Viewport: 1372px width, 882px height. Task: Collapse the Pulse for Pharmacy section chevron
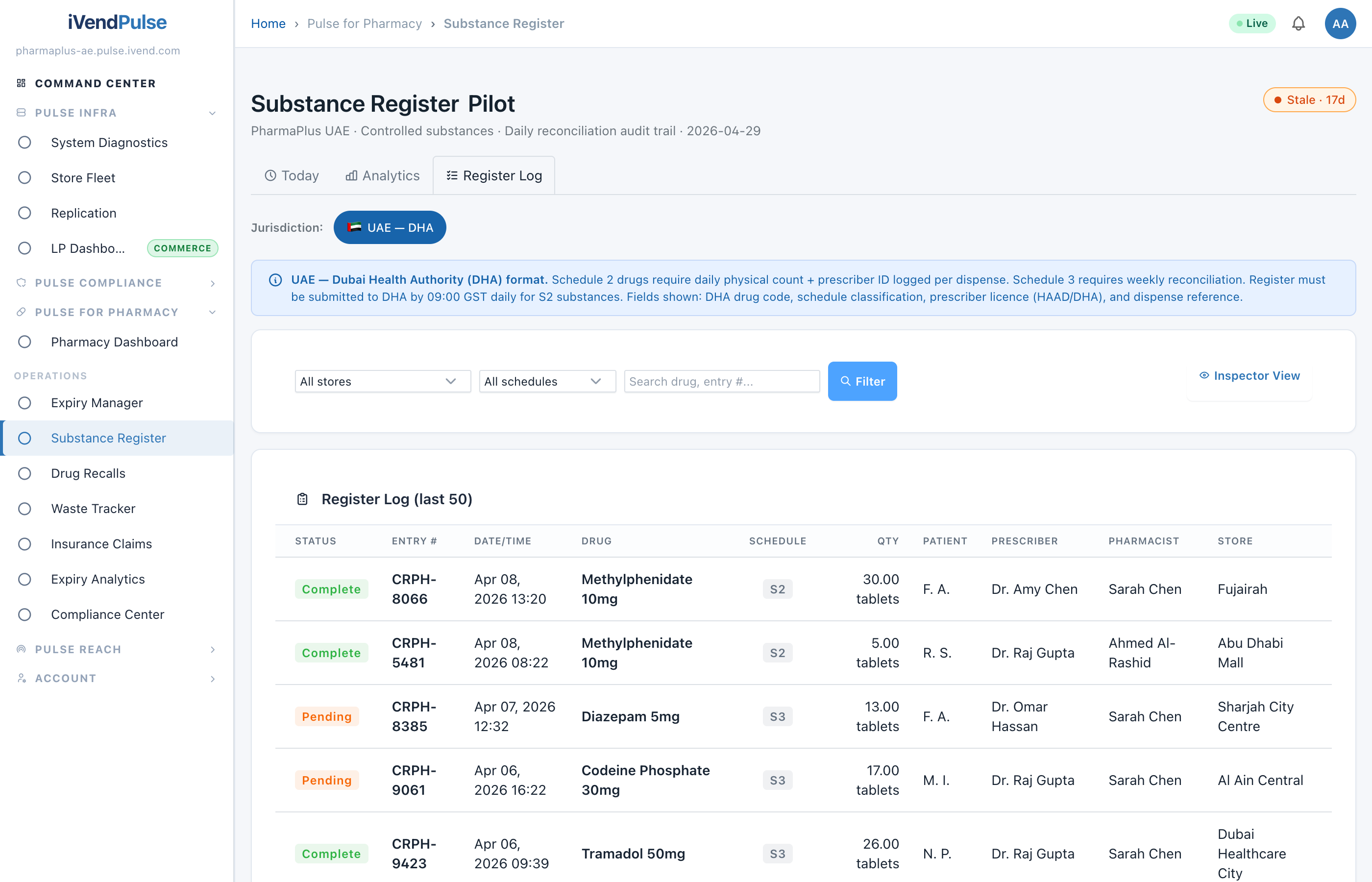pos(213,312)
